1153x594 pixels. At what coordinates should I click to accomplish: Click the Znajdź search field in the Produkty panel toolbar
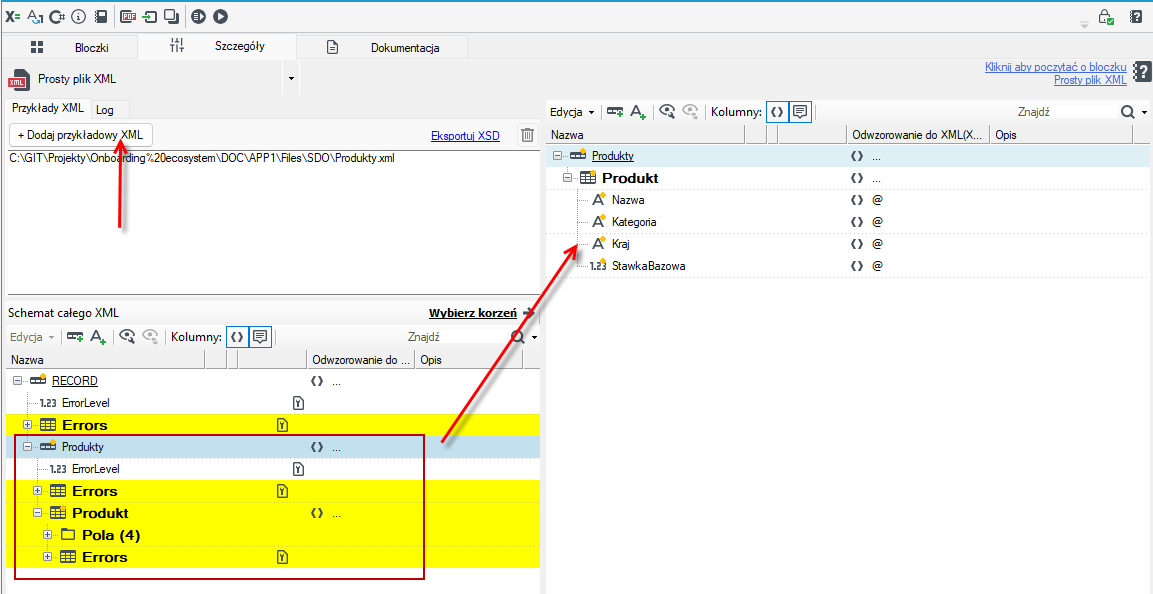tap(1065, 112)
